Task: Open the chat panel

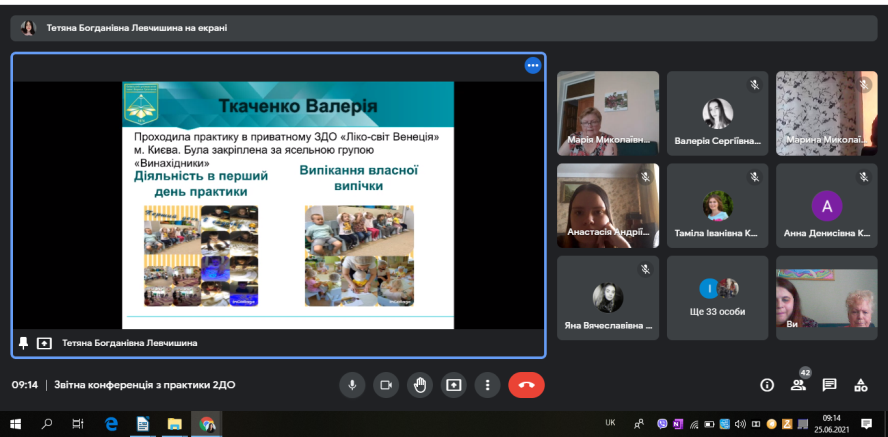Action: click(x=829, y=385)
